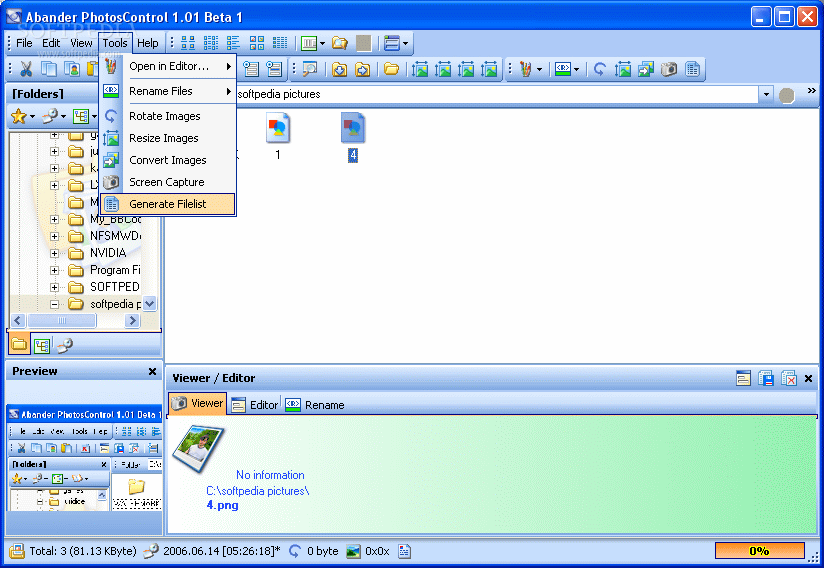Screen dimensions: 824x568
Task: Click the document icon in status bar
Action: [x=404, y=551]
